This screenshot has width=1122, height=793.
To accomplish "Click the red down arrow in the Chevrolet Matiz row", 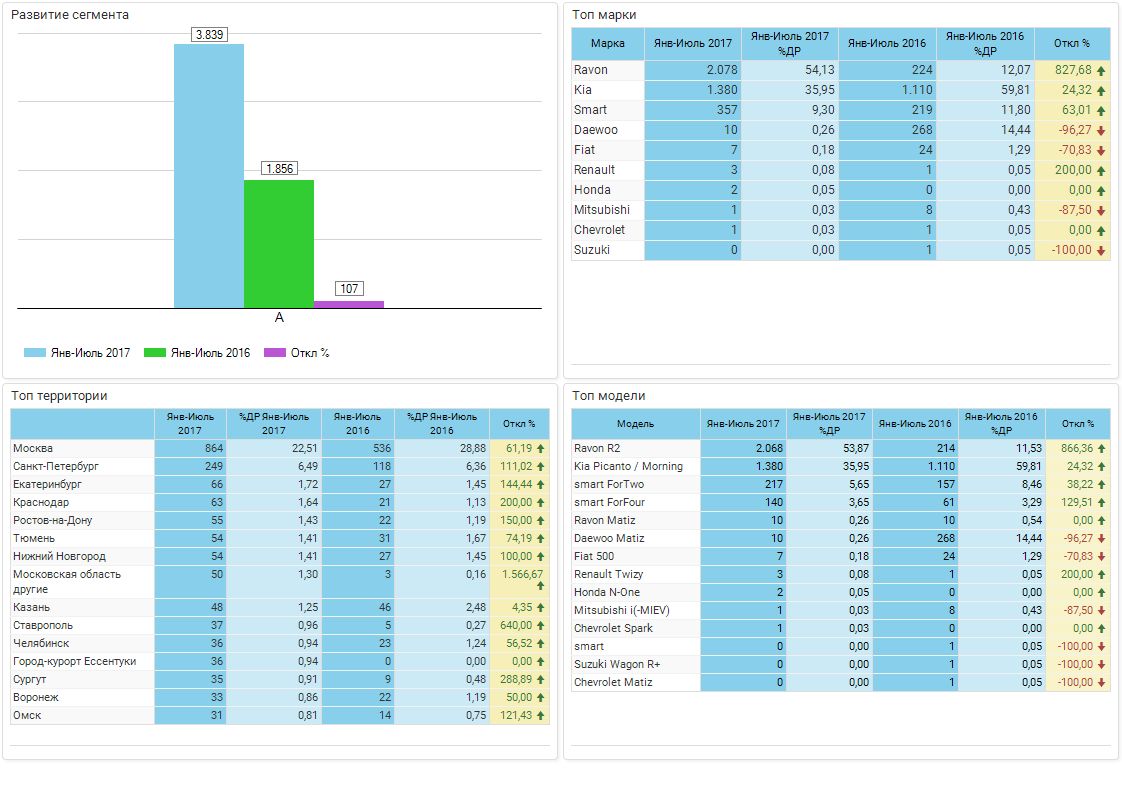I will (x=1101, y=683).
